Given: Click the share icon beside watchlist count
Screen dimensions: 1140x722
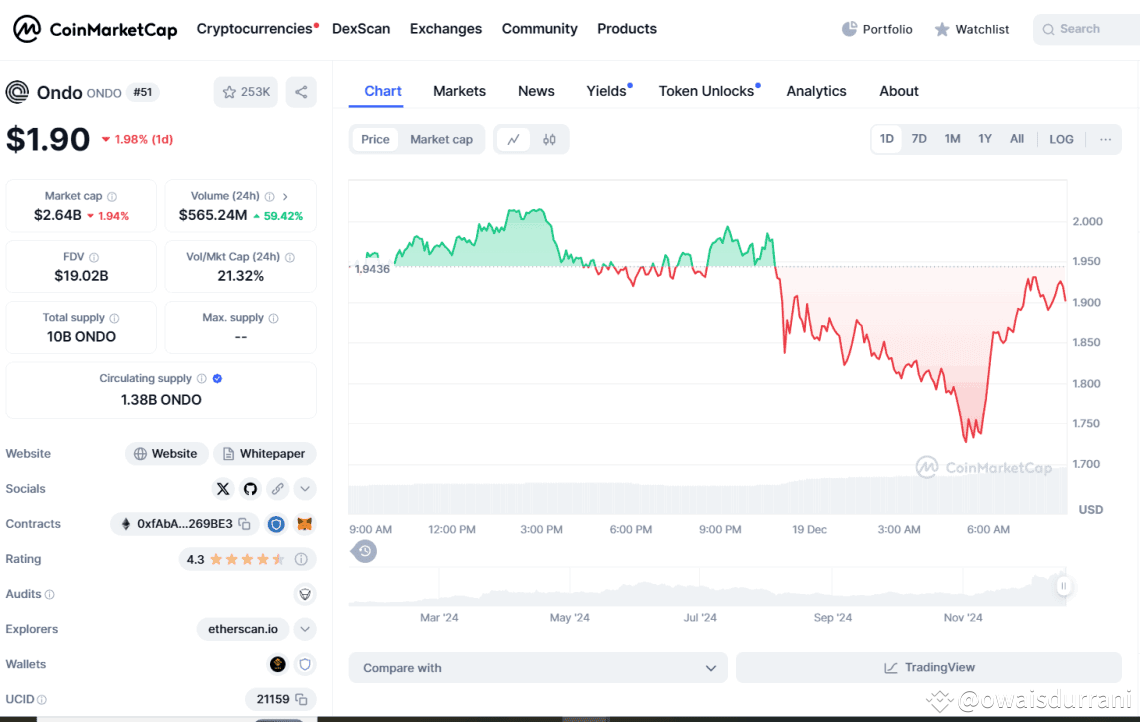Looking at the screenshot, I should coord(301,92).
